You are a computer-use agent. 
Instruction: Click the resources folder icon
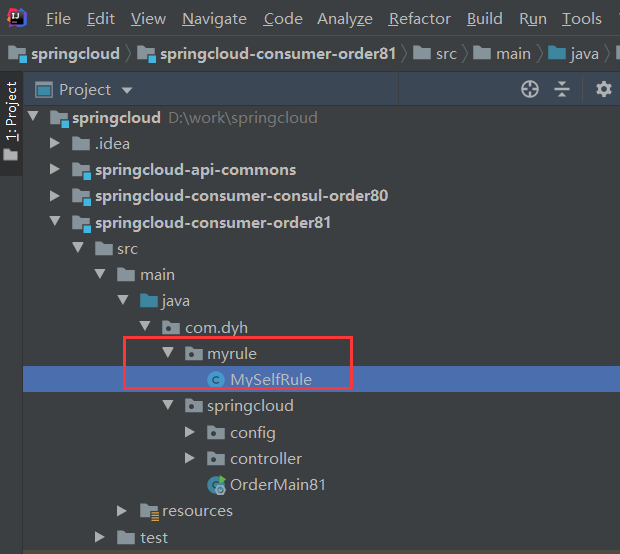pos(149,512)
